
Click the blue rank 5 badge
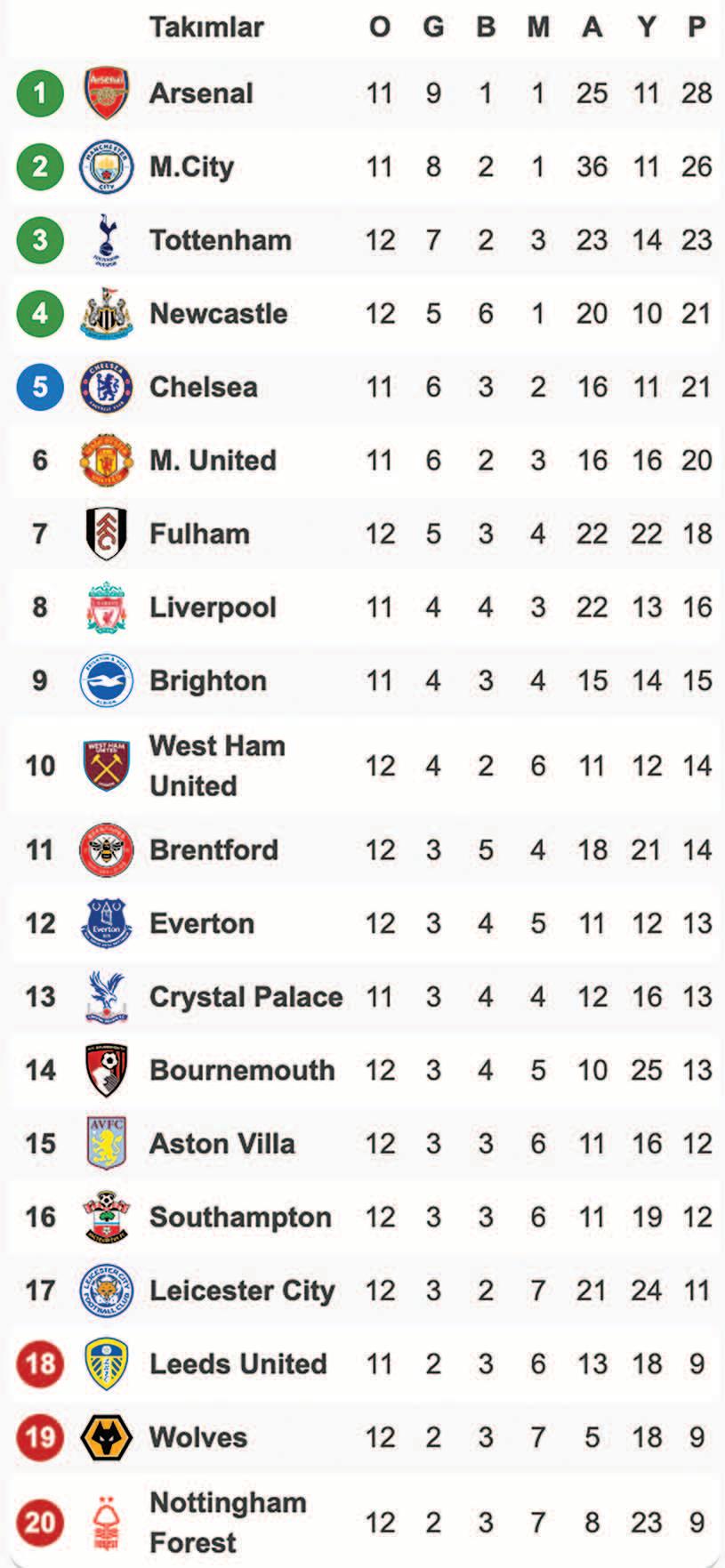tap(40, 387)
